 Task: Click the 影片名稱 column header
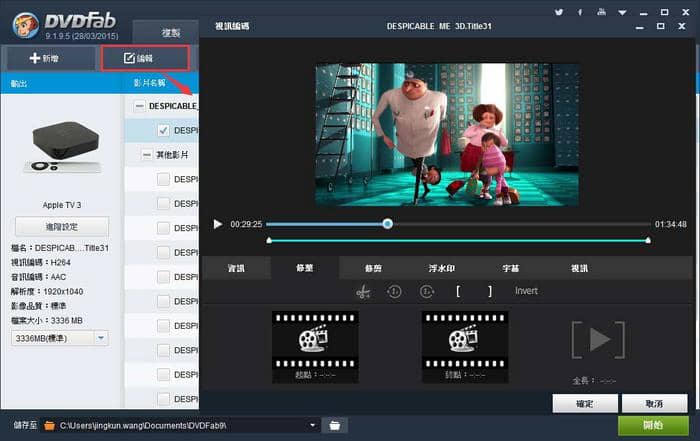(x=150, y=83)
